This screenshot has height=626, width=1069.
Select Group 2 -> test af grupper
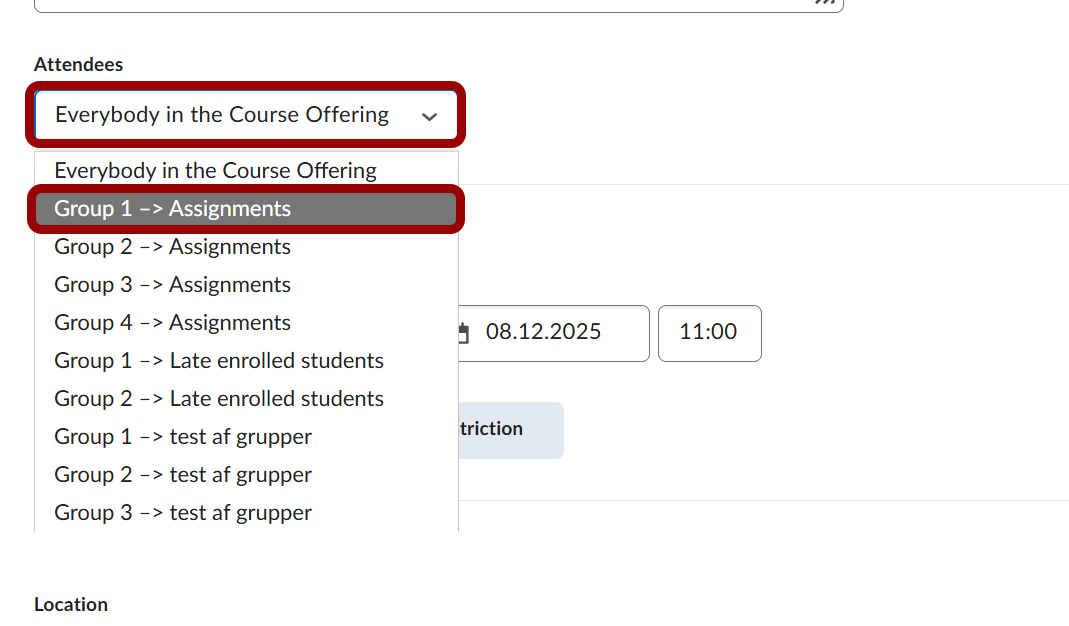click(183, 475)
